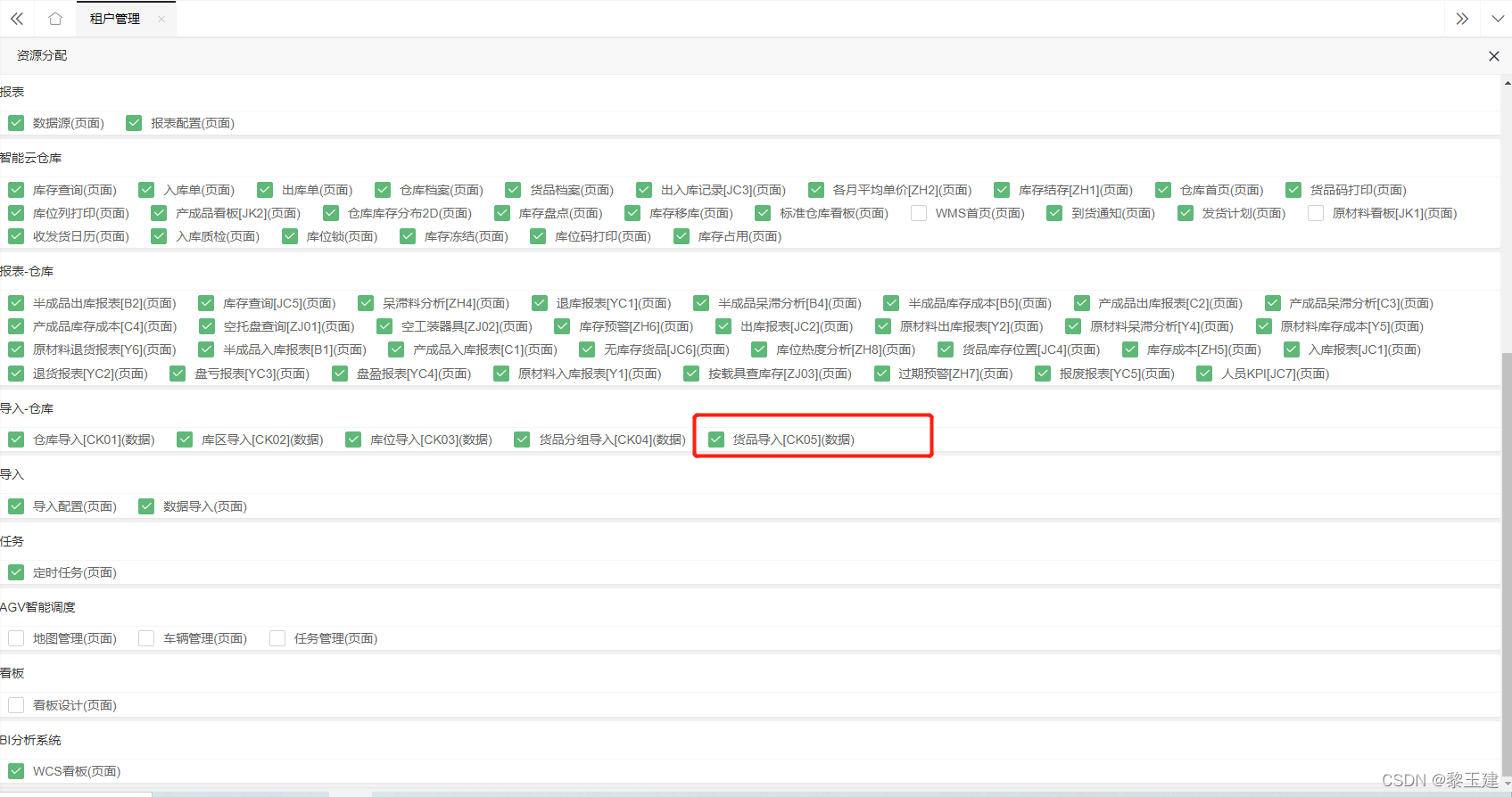This screenshot has width=1512, height=797.
Task: Toggle 库存查询[JC5](页面) checkbox
Action: tap(206, 303)
